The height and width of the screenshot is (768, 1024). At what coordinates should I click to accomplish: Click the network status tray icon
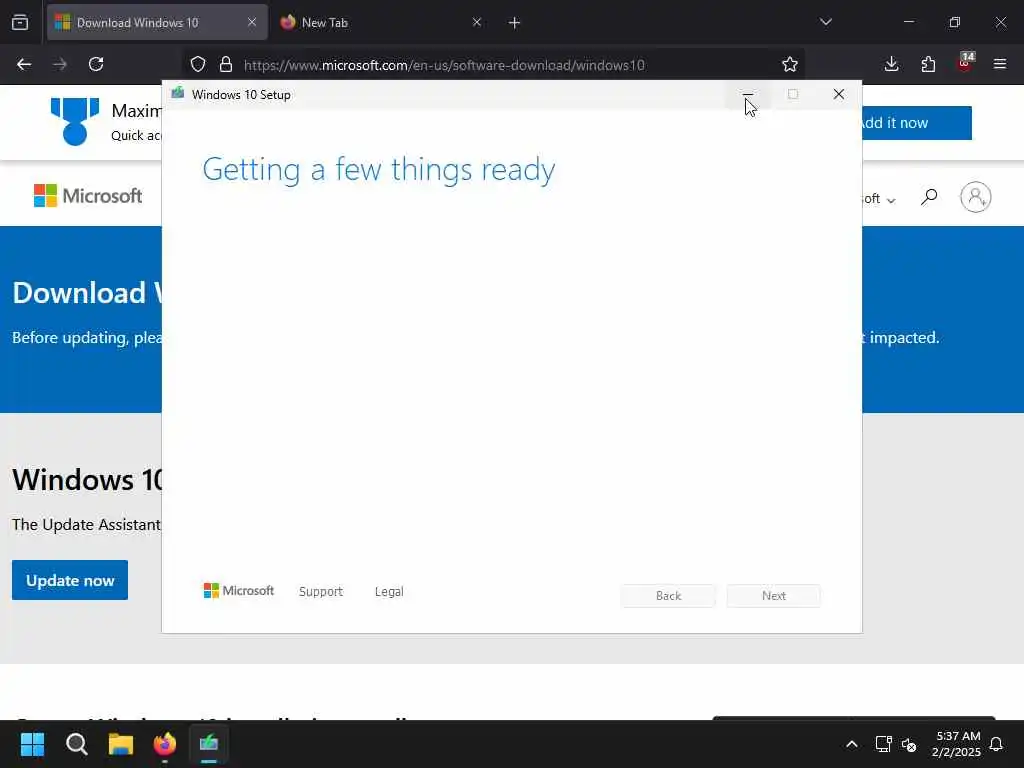click(x=883, y=744)
